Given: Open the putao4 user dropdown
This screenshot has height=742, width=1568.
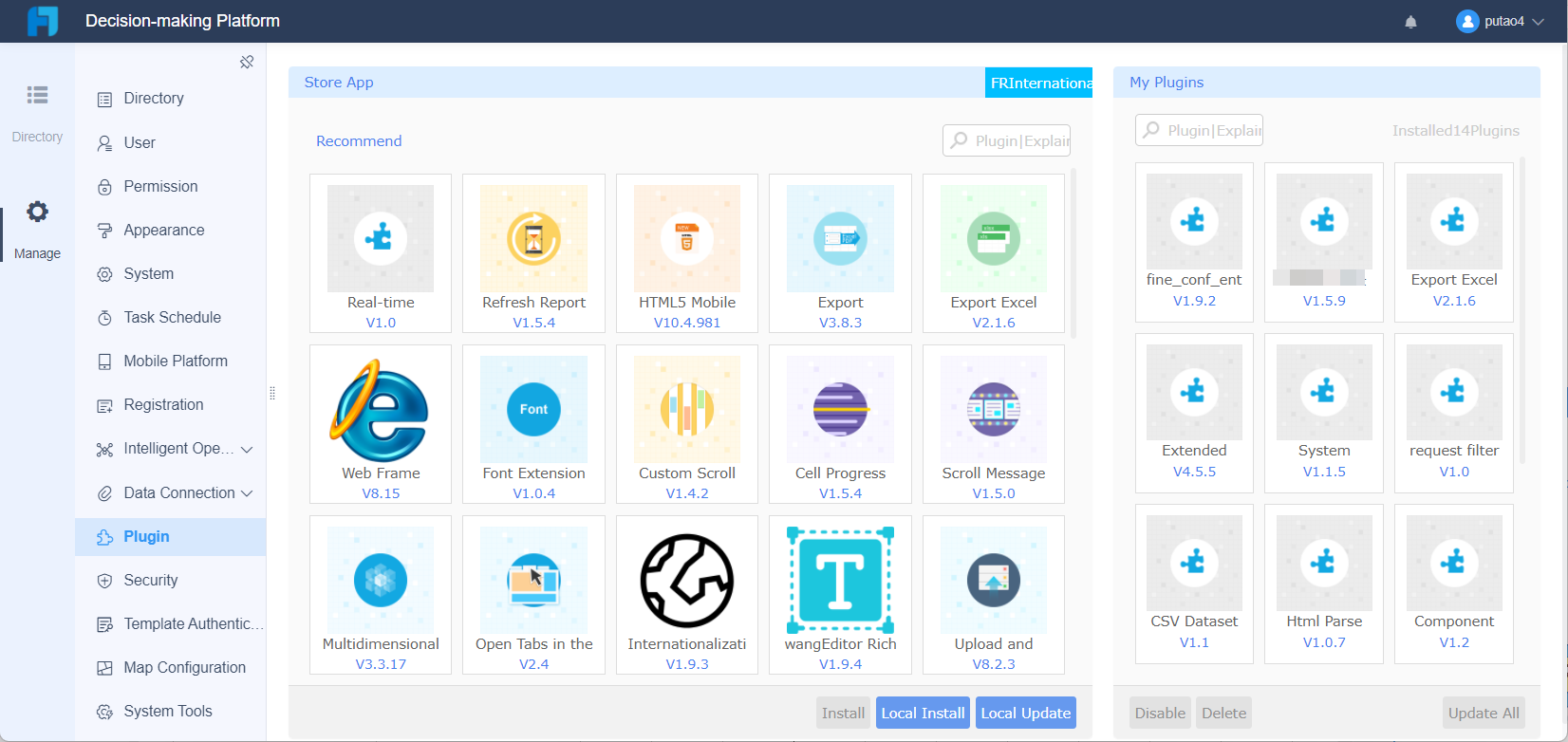Looking at the screenshot, I should click(1501, 21).
